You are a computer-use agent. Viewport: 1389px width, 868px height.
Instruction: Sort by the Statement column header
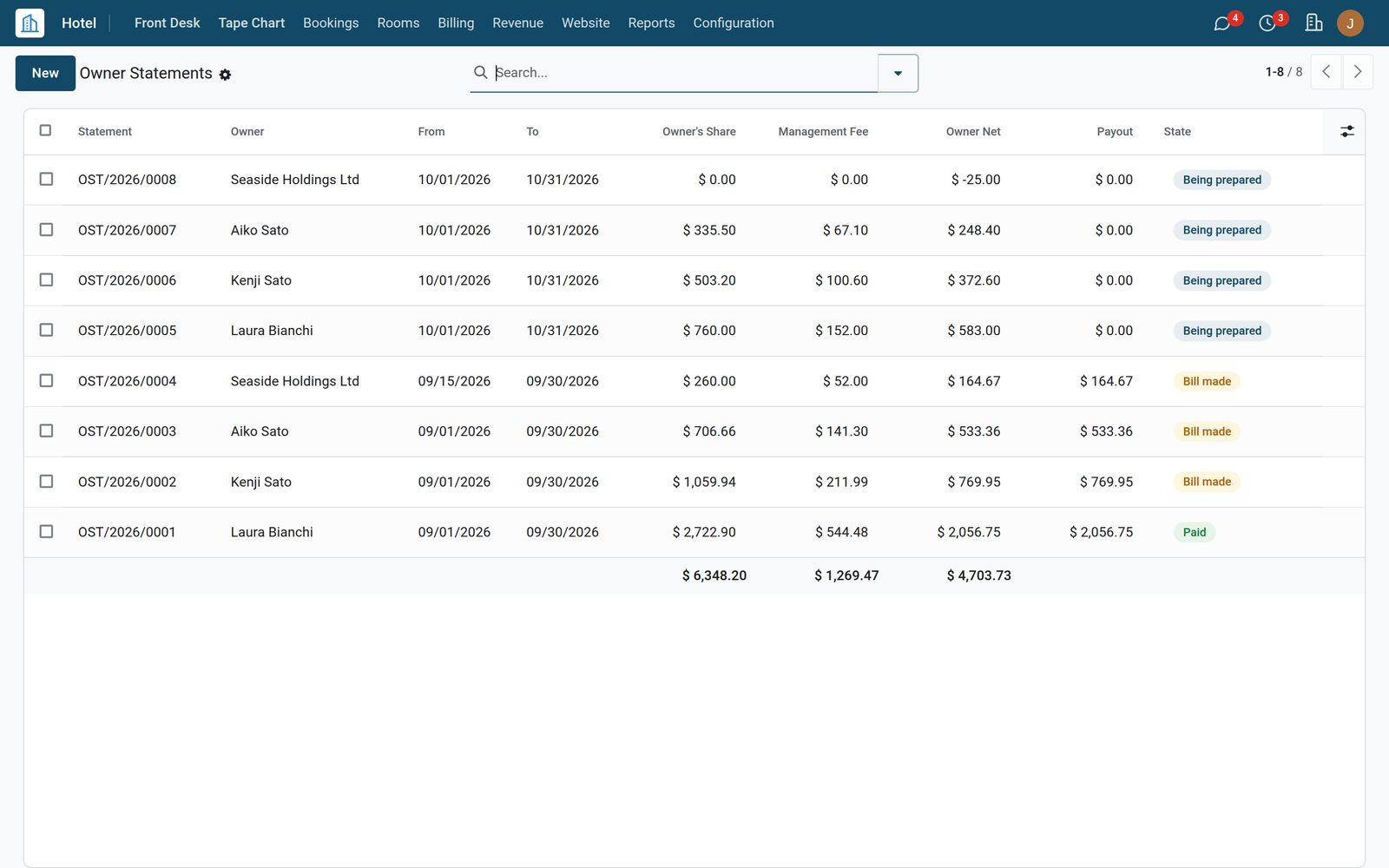pyautogui.click(x=105, y=132)
